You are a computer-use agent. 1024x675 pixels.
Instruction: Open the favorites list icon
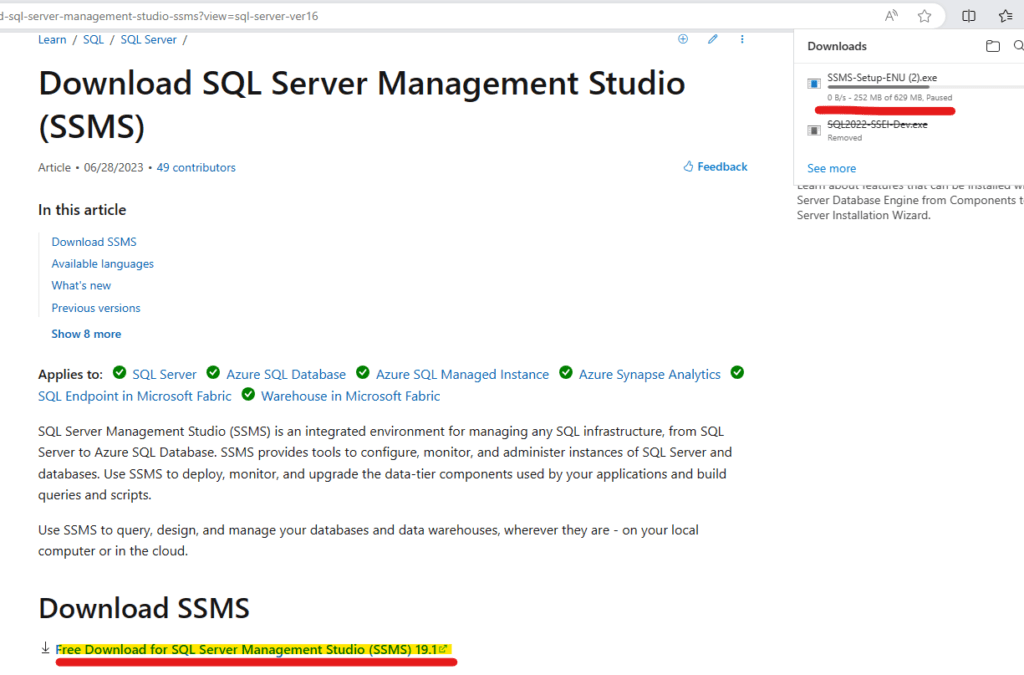pos(1006,16)
